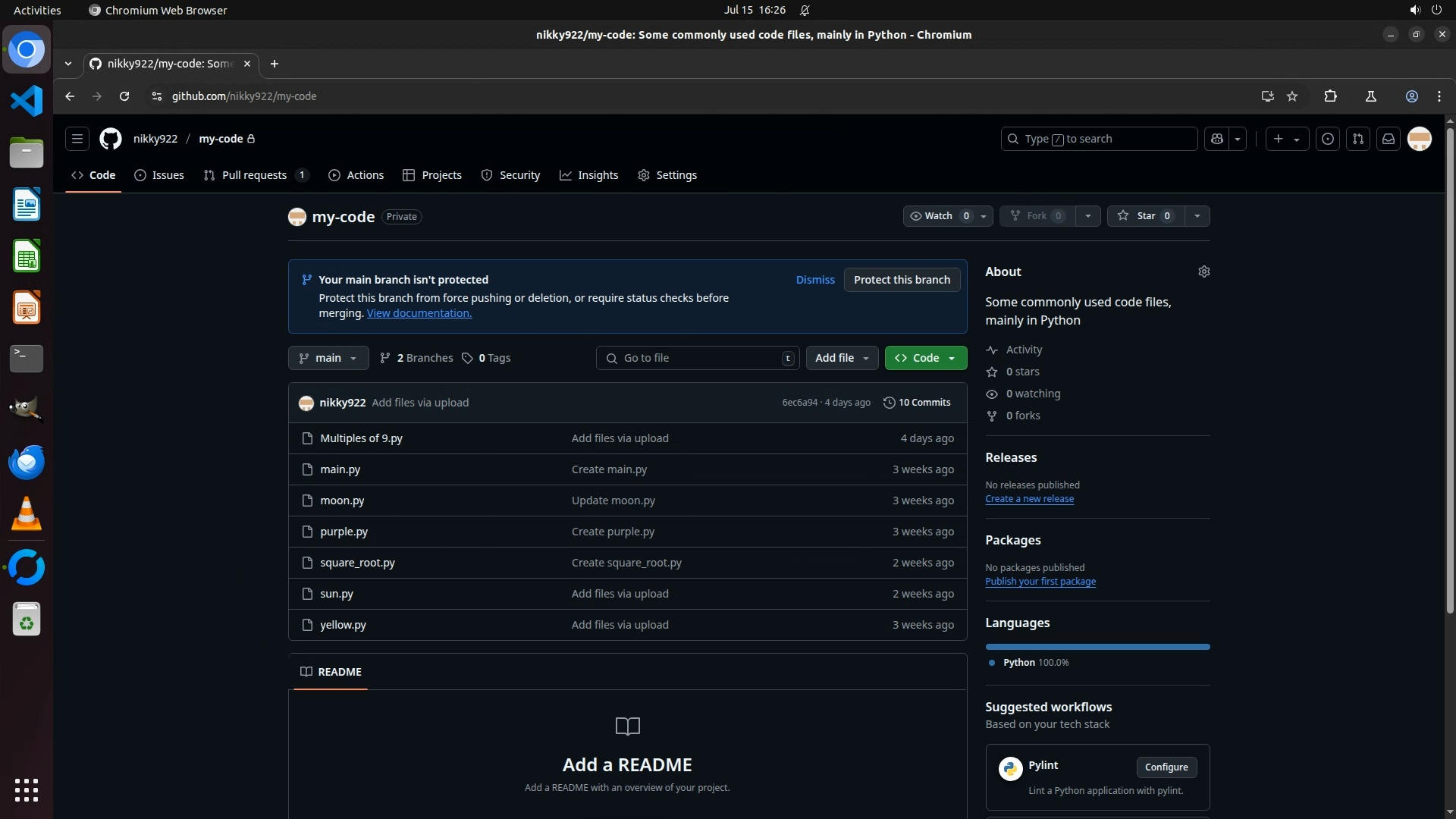Click the Go to file search field
This screenshot has height=819, width=1456.
698,358
